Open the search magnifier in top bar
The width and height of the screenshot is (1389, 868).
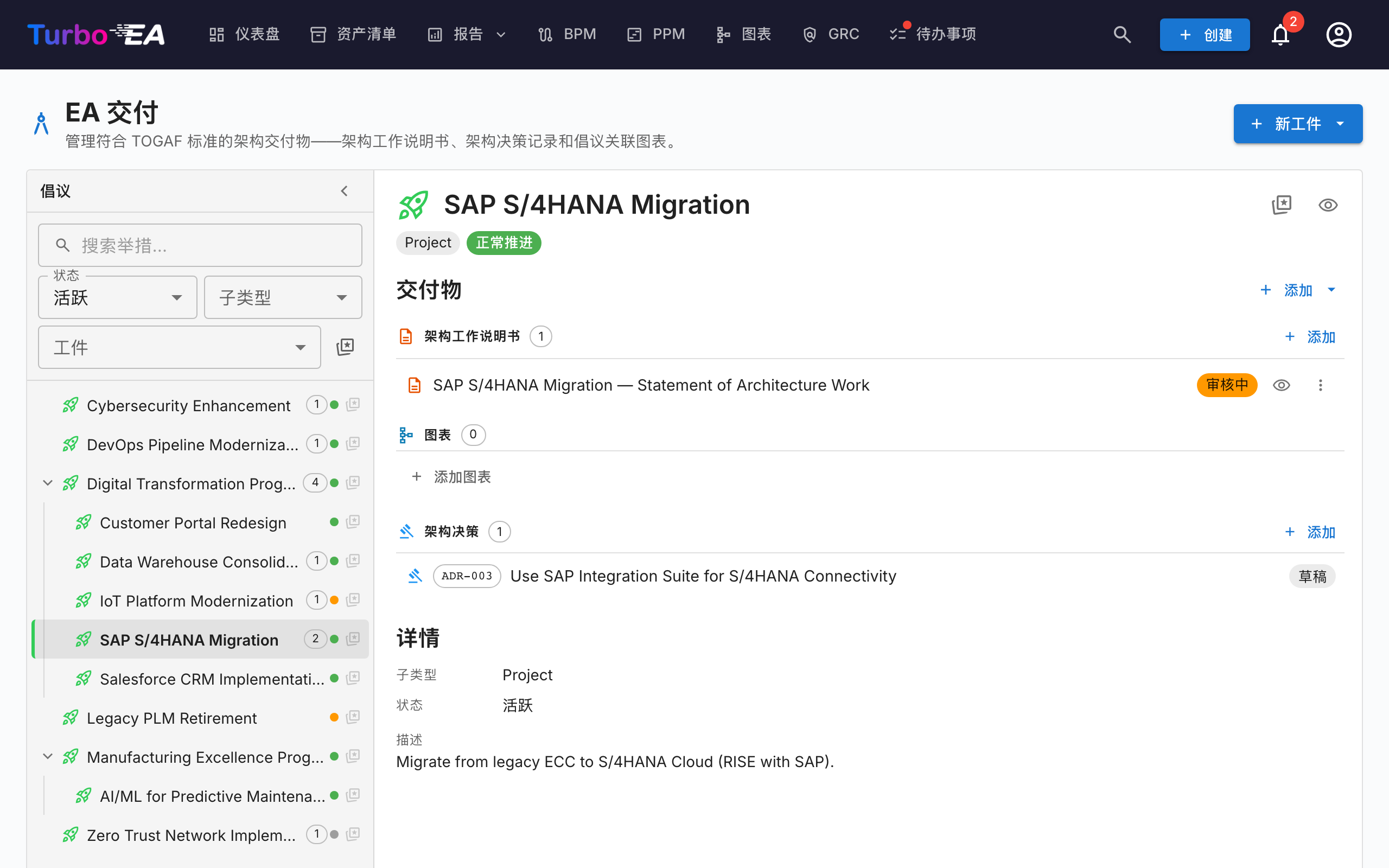click(1122, 34)
